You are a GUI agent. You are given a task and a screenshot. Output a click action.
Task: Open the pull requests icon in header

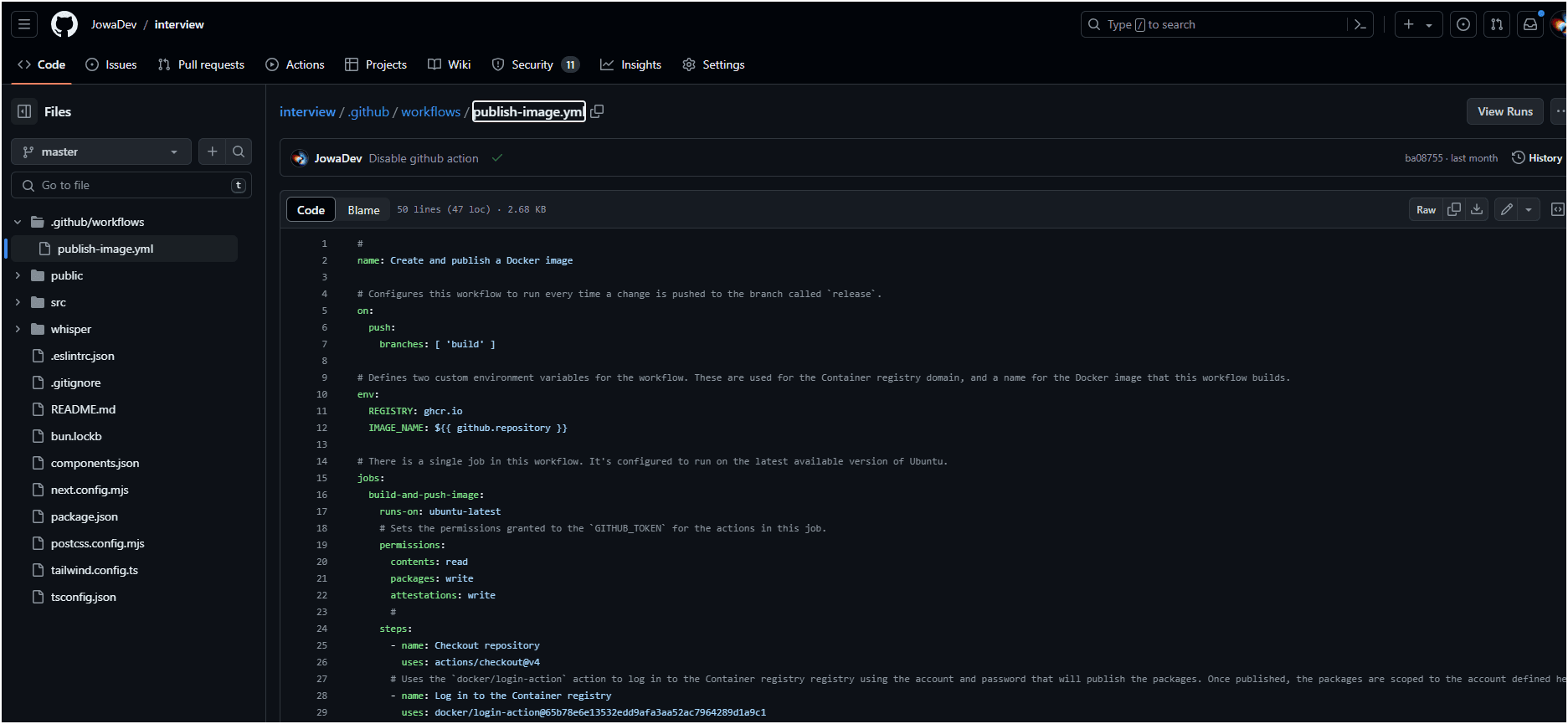(x=1497, y=24)
